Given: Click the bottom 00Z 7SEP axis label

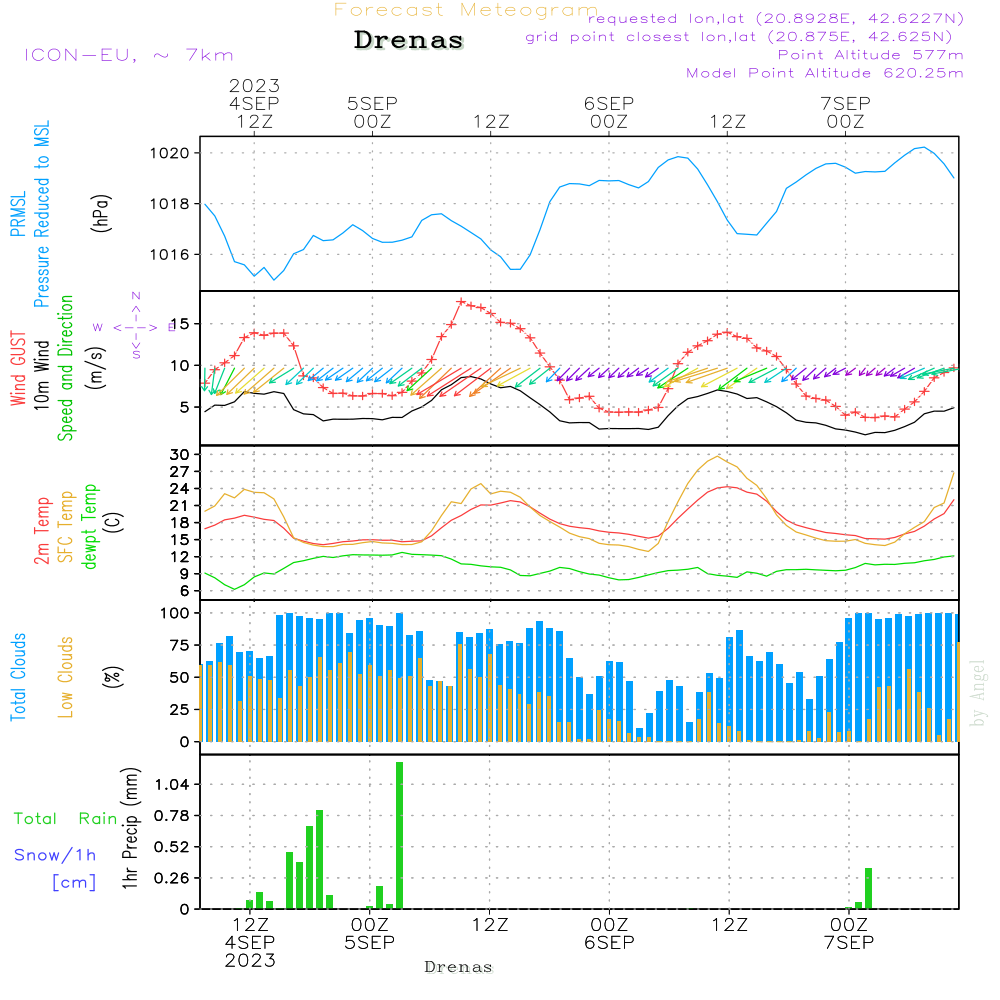Looking at the screenshot, I should coord(849,933).
